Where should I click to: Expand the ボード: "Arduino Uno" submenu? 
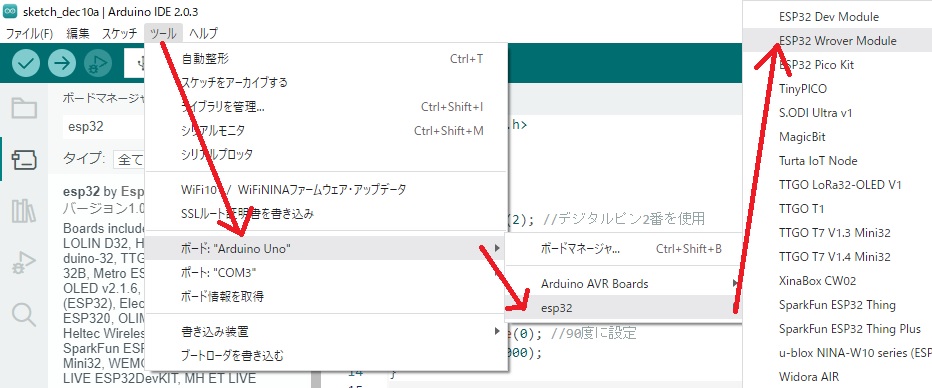[x=326, y=248]
